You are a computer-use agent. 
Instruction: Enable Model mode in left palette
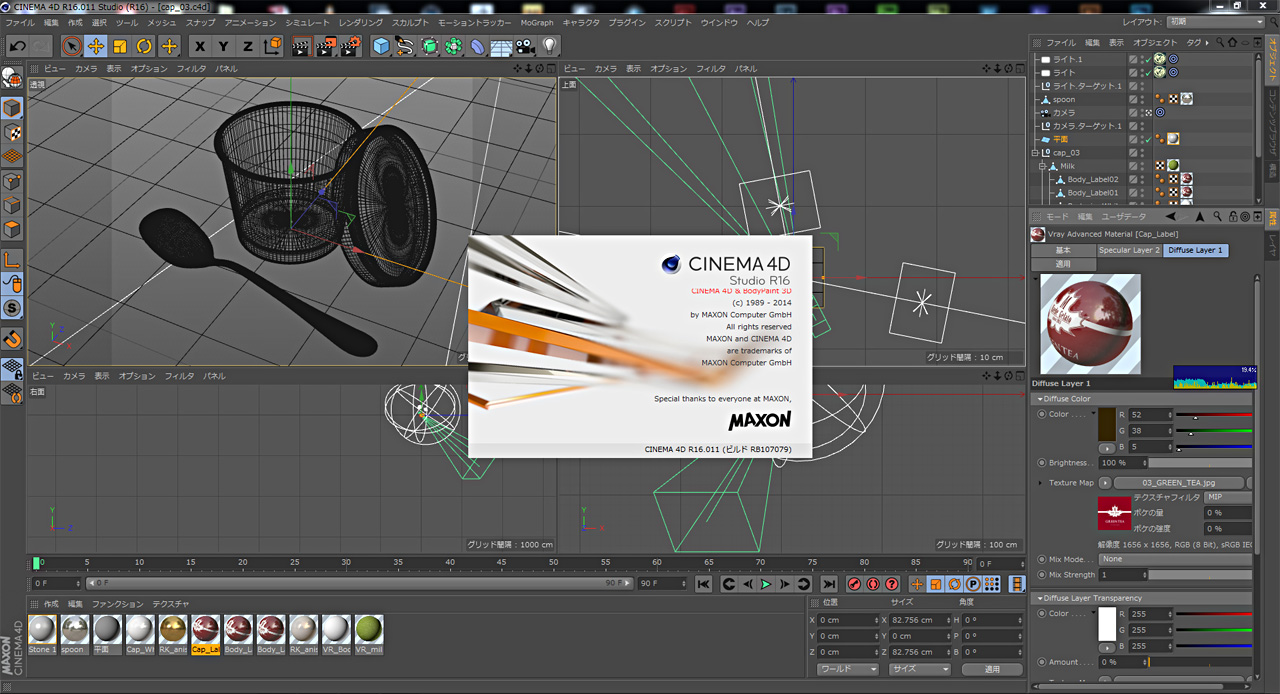12,108
